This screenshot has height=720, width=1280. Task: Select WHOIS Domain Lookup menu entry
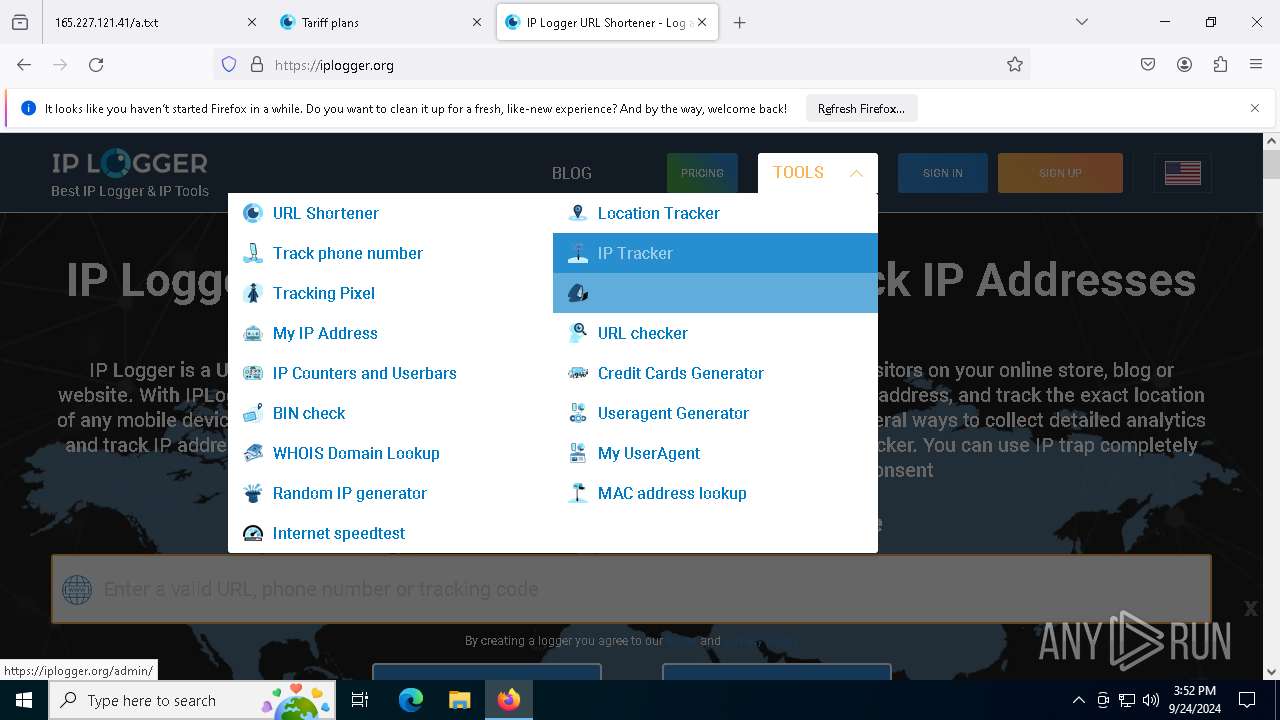click(390, 453)
